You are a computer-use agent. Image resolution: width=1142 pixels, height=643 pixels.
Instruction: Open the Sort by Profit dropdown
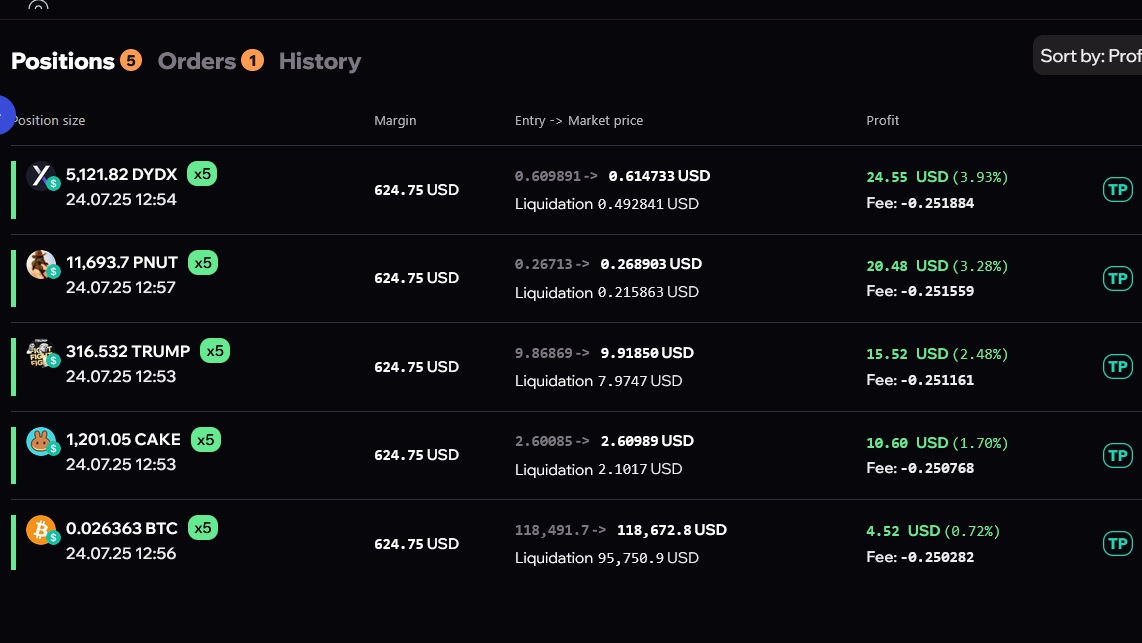pos(1089,55)
